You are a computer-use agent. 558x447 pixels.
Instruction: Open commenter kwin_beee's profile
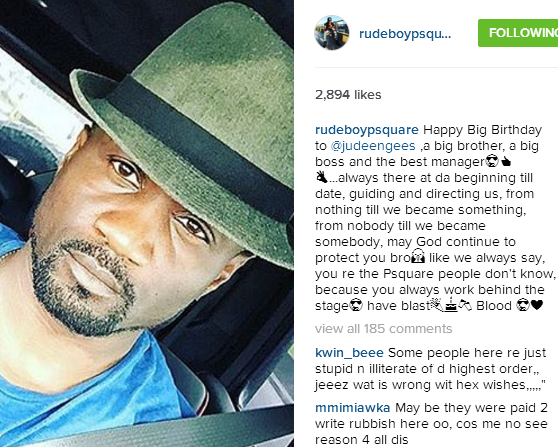point(349,353)
